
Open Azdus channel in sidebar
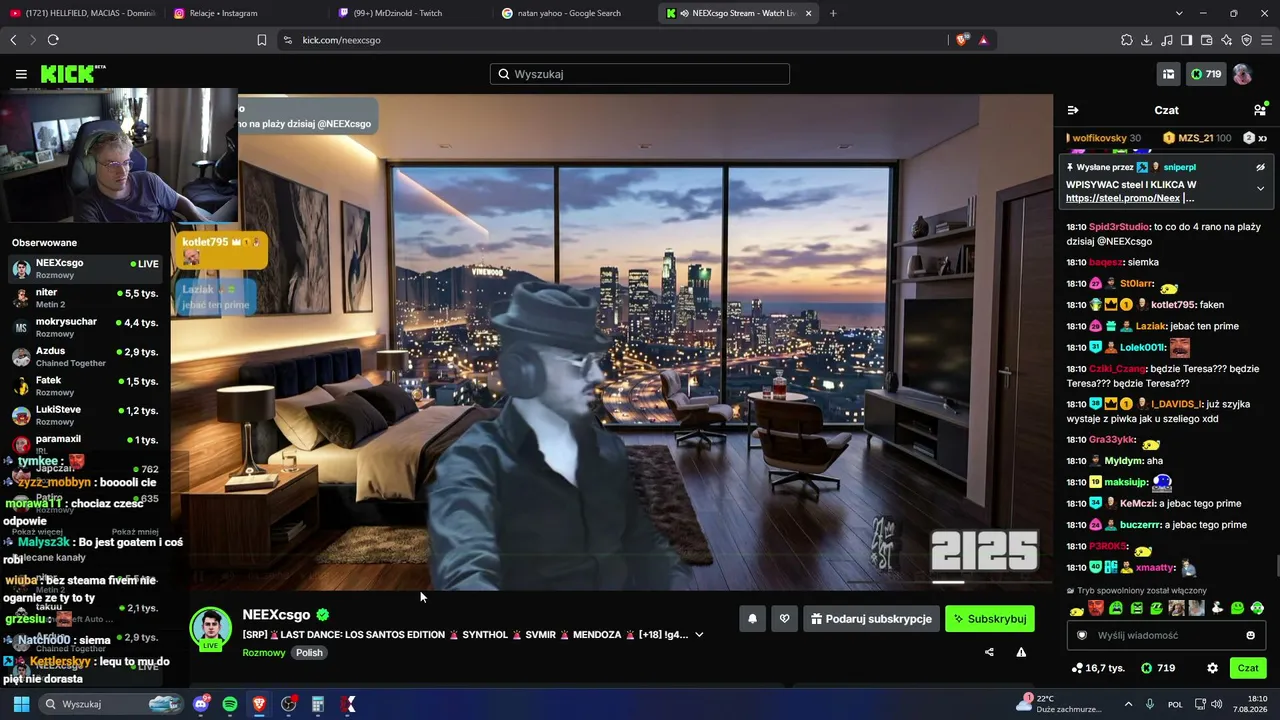(x=85, y=357)
